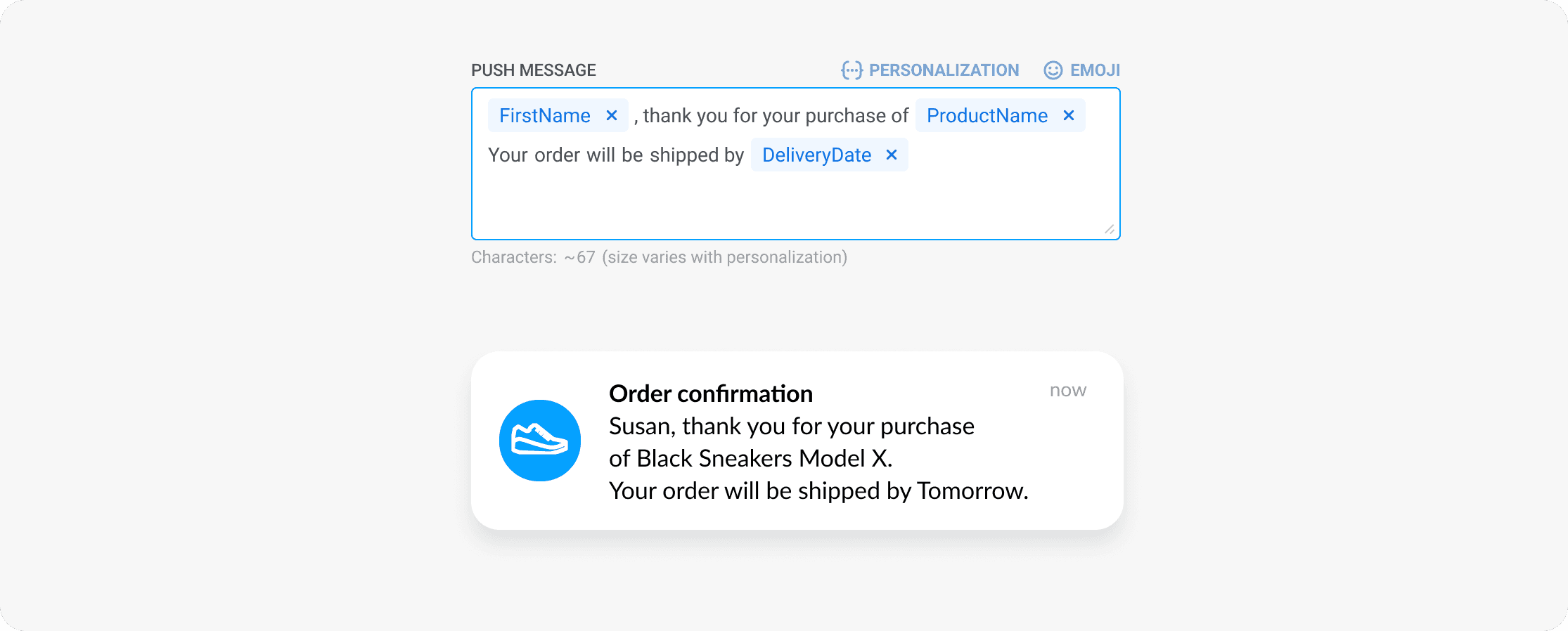Select the curly-braces personalization icon
Image resolution: width=1568 pixels, height=631 pixels.
coord(851,70)
